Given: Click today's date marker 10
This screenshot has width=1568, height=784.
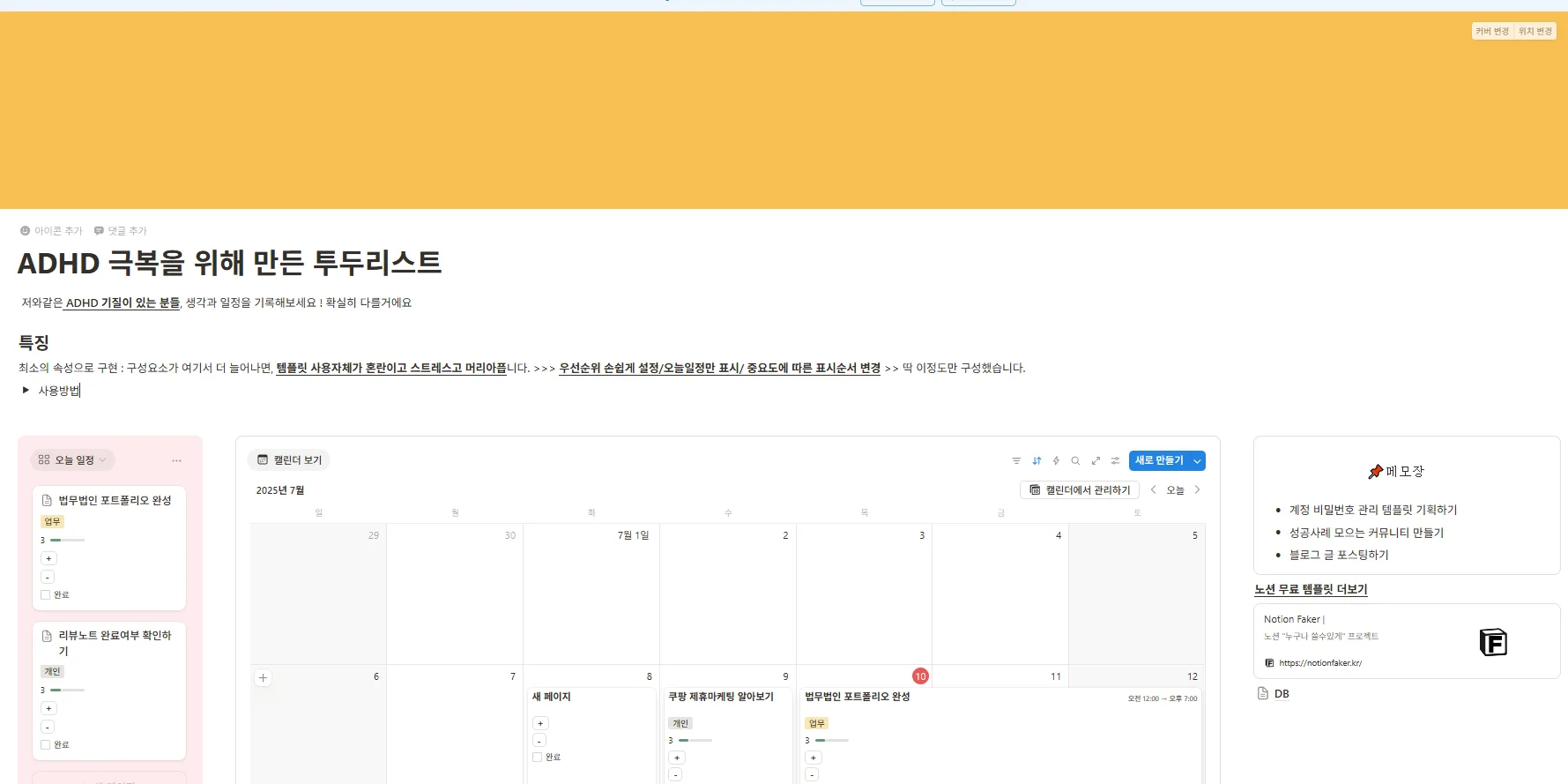Looking at the screenshot, I should click(920, 676).
